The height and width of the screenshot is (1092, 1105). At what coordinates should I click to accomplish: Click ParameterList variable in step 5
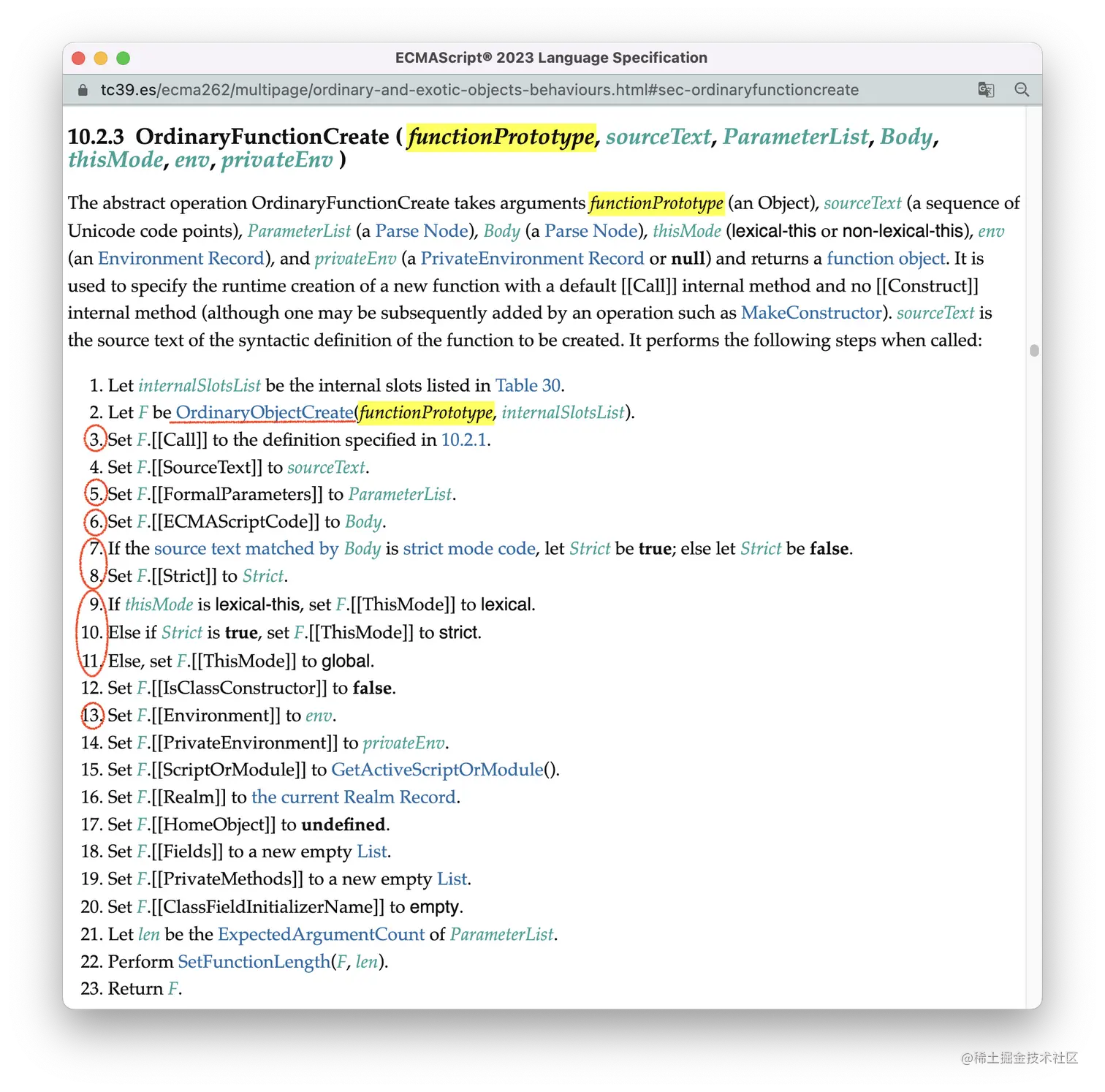[x=400, y=494]
